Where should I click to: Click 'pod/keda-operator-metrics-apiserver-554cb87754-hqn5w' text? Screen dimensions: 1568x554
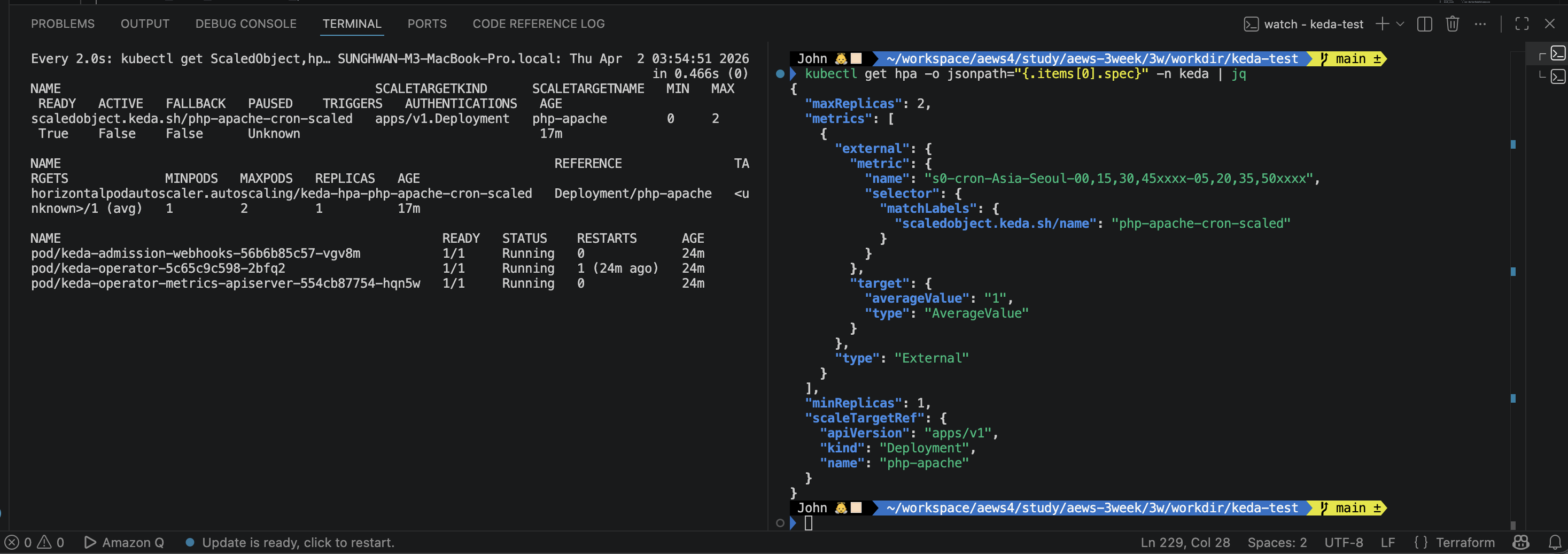(226, 283)
